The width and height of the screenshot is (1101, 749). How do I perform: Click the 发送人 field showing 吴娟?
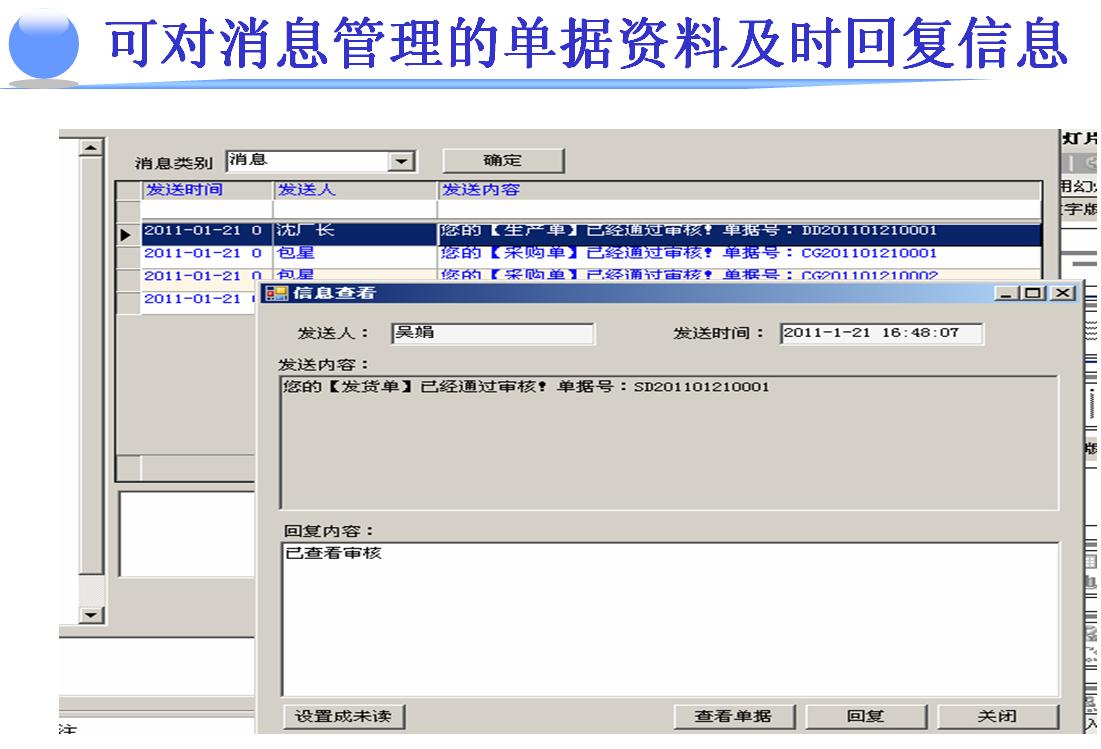click(x=491, y=333)
